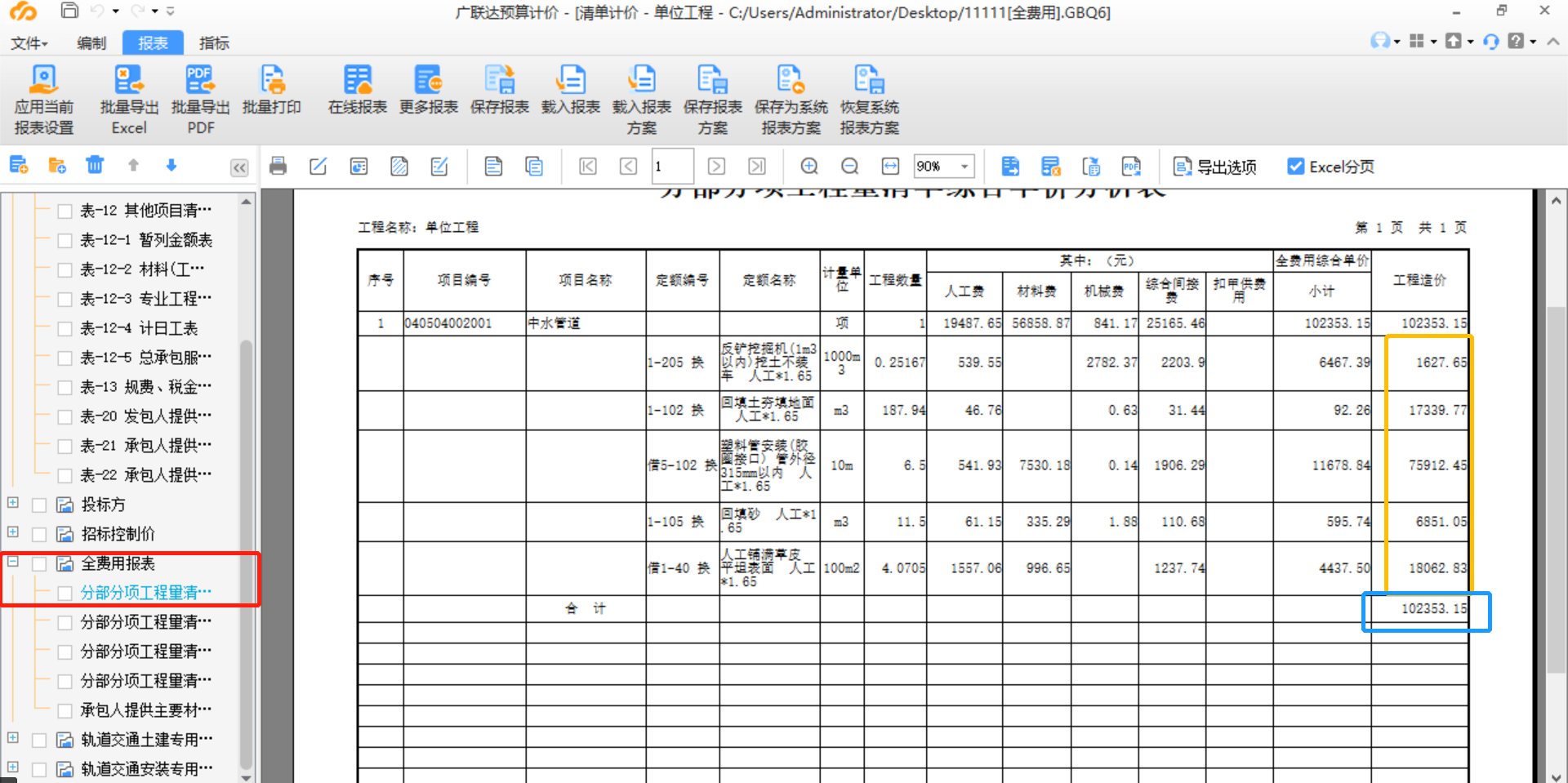The height and width of the screenshot is (783, 1568).
Task: Click 批量导出Excel icon
Action: tap(129, 100)
